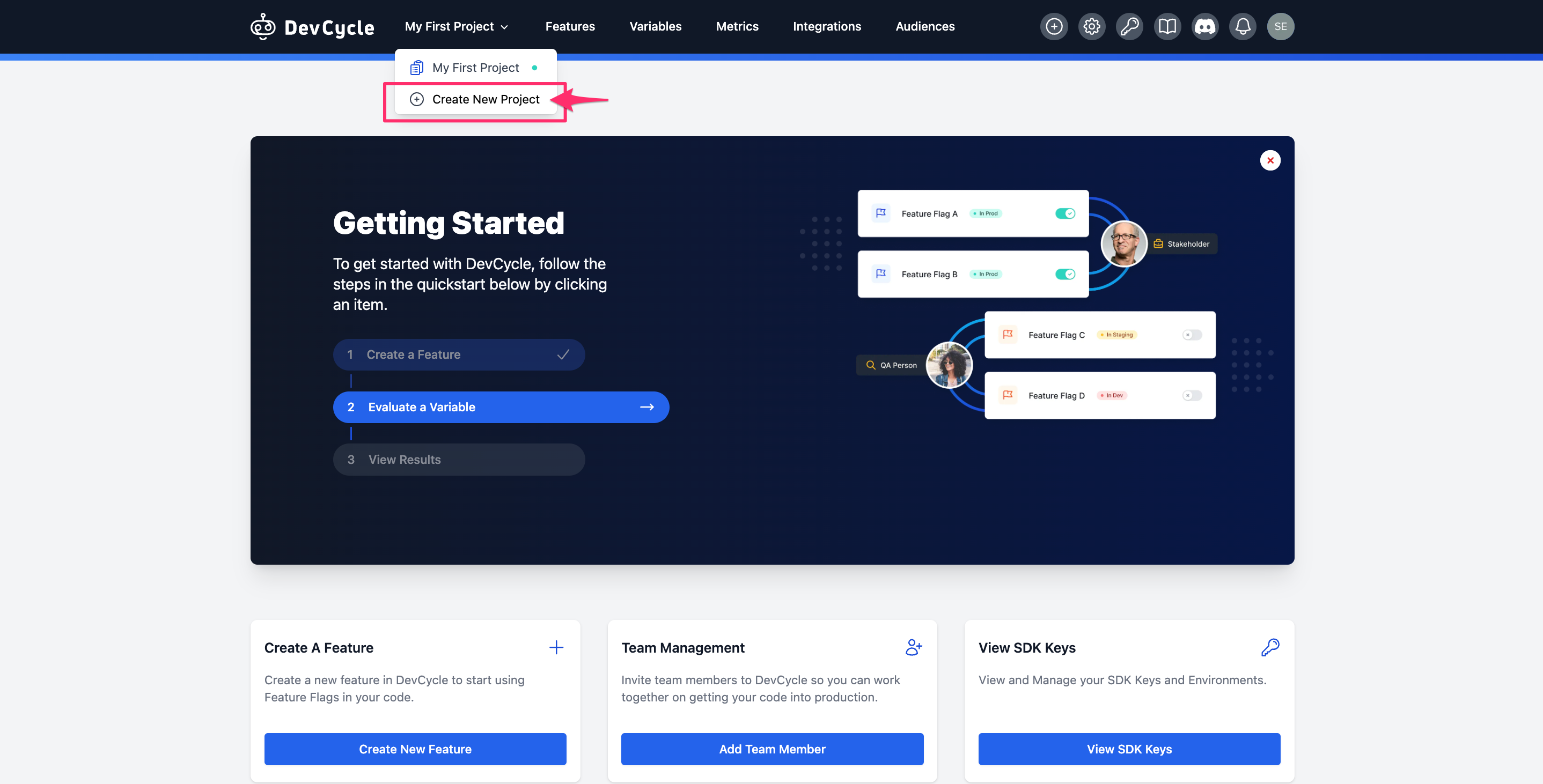
Task: Select Create New Project option
Action: tap(486, 99)
